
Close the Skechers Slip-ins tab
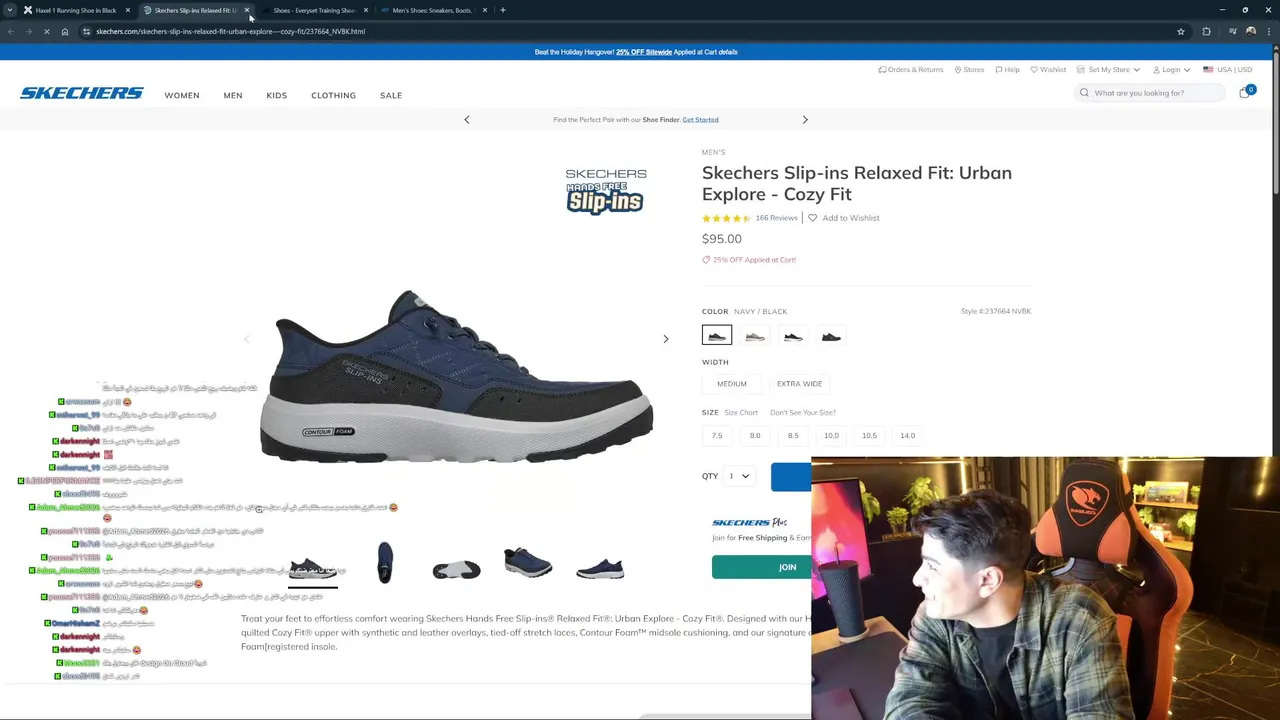[x=247, y=10]
